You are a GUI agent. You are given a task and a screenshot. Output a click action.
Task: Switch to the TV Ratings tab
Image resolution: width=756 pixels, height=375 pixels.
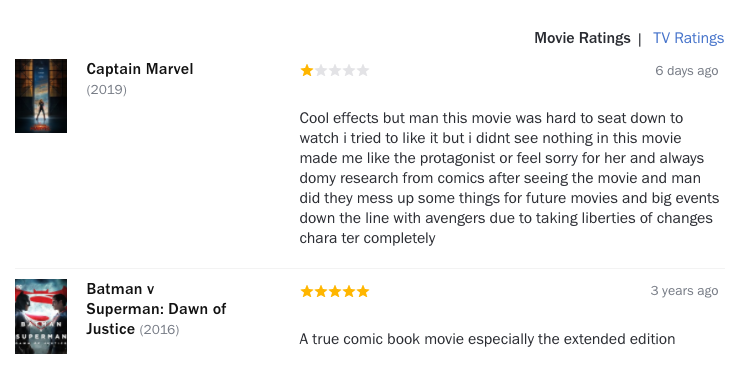[688, 38]
